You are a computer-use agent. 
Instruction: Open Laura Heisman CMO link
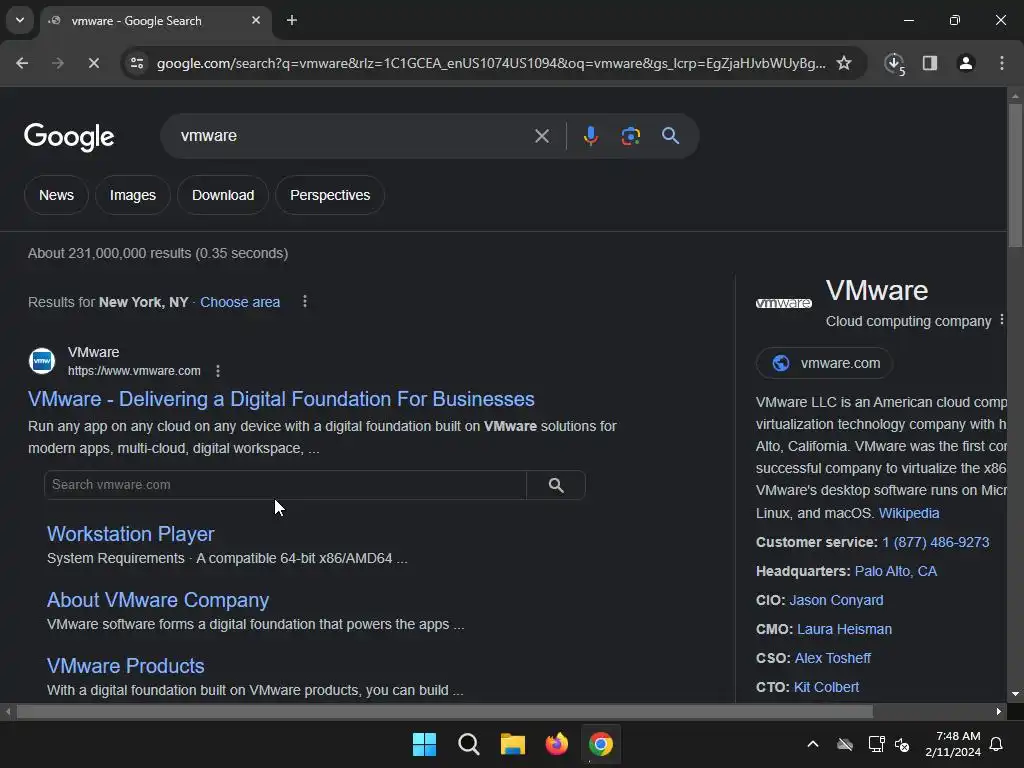pyautogui.click(x=844, y=629)
